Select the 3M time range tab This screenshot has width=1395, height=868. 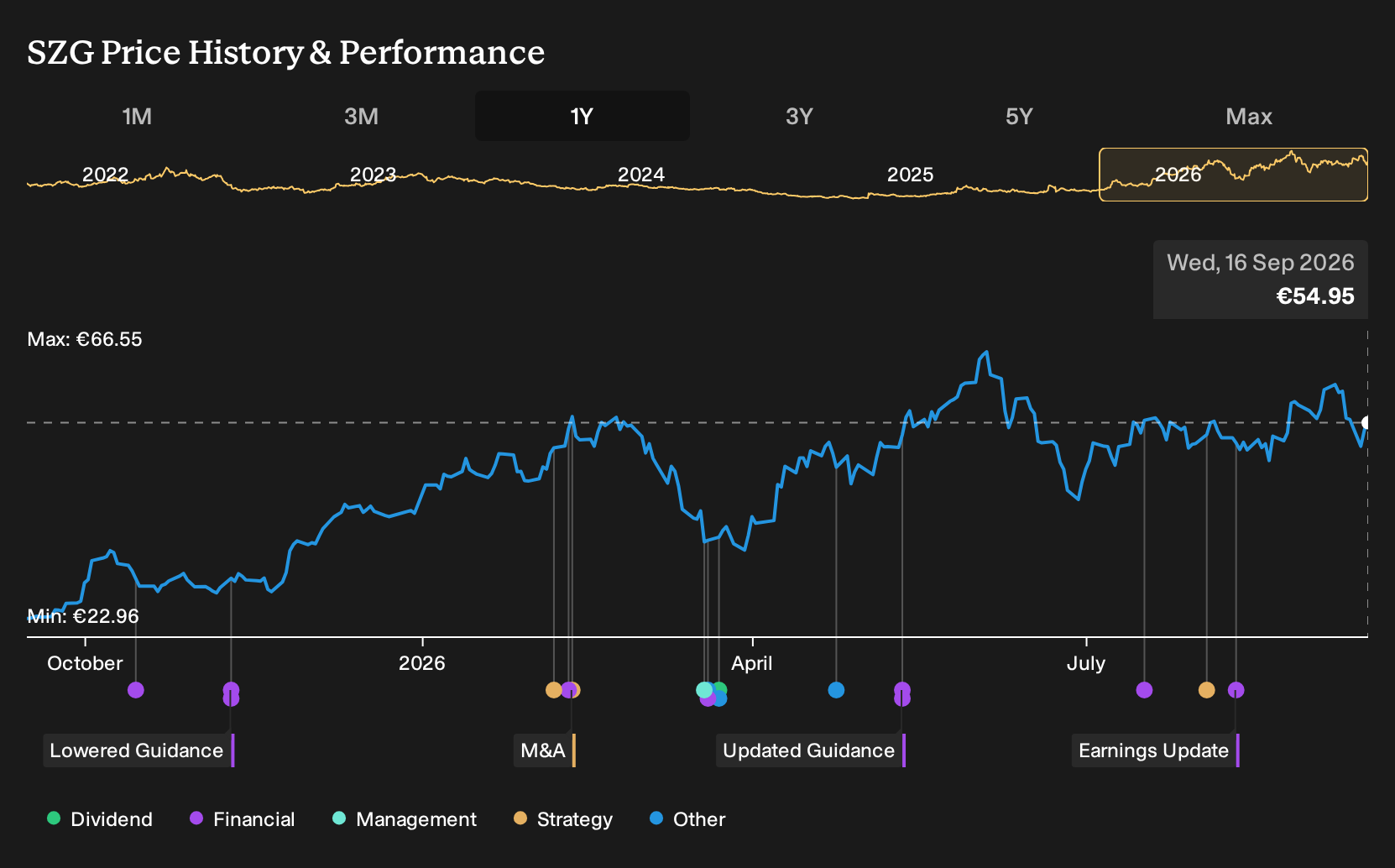click(x=361, y=116)
